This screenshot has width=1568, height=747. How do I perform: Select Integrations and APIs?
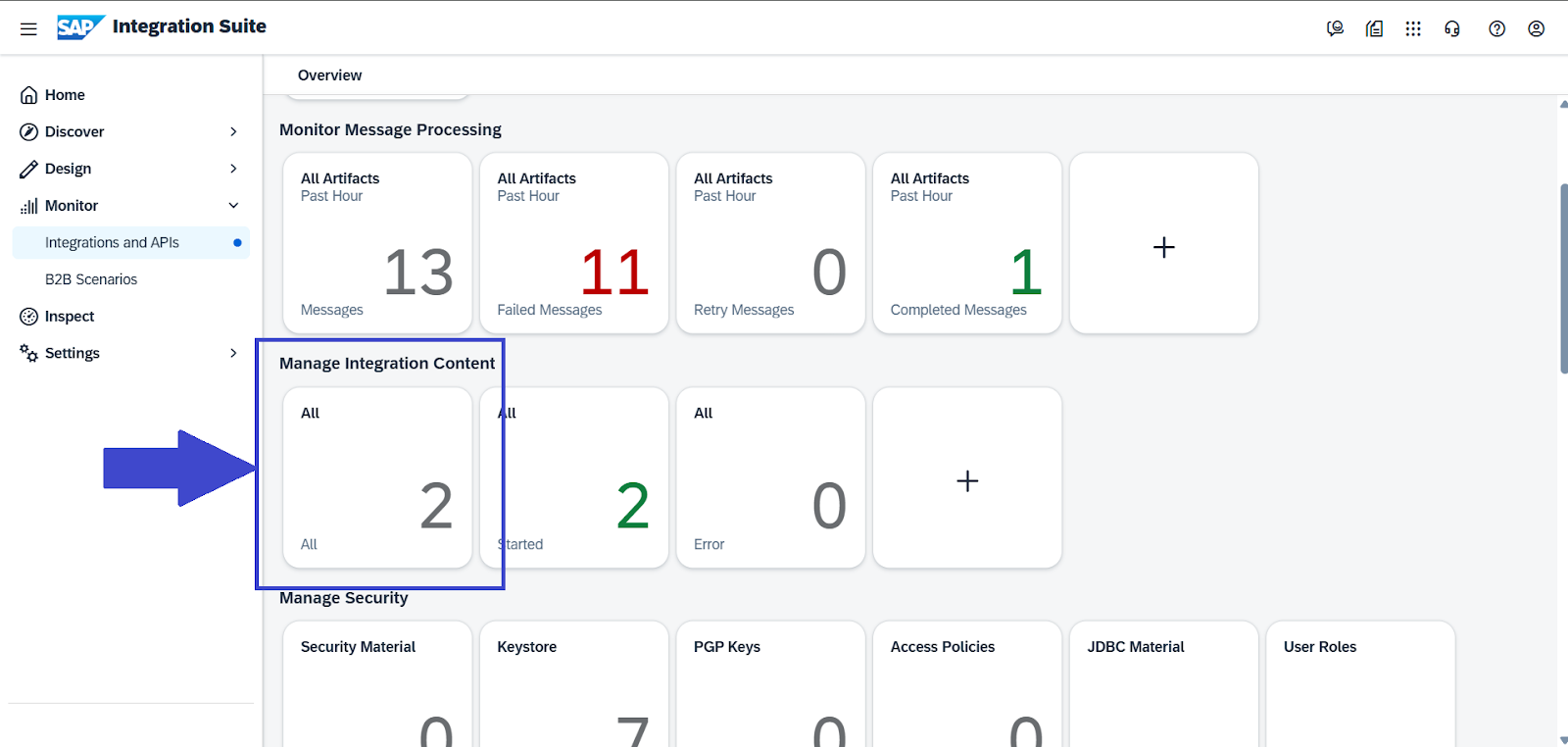point(131,242)
